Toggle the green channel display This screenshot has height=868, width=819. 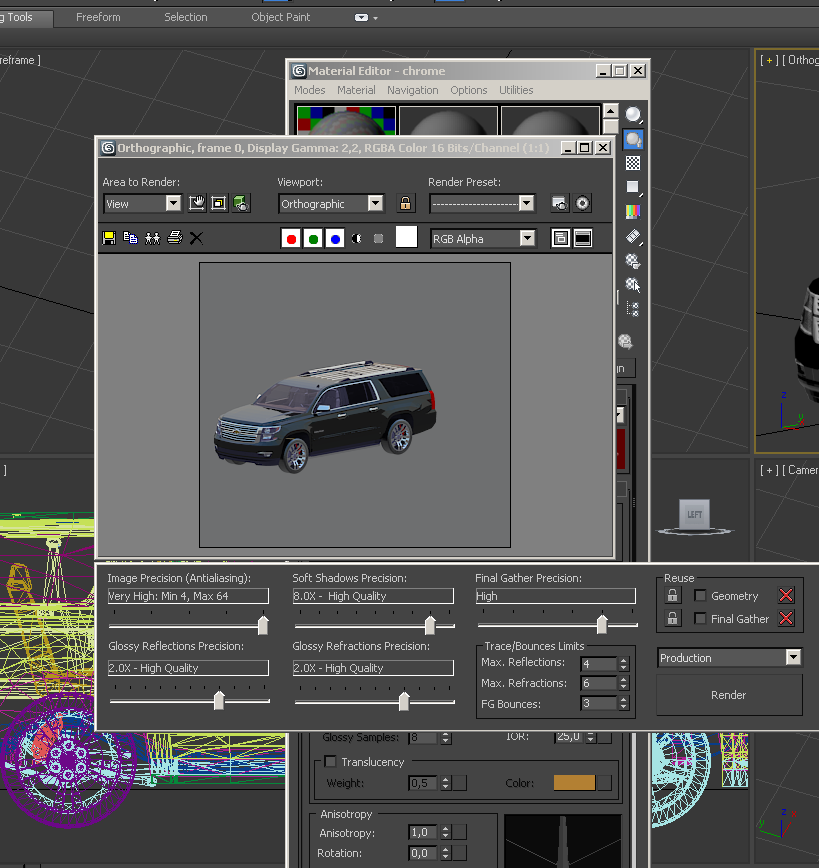pos(313,239)
